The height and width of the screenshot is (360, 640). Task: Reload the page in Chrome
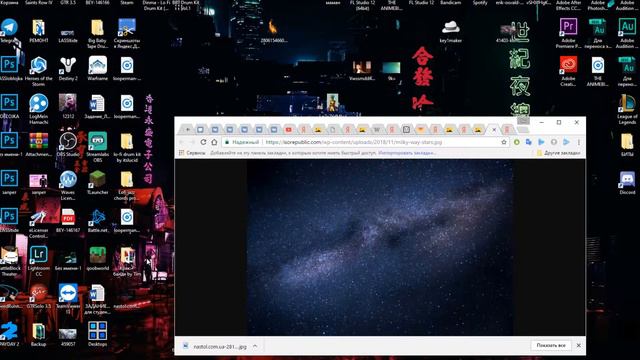click(203, 142)
